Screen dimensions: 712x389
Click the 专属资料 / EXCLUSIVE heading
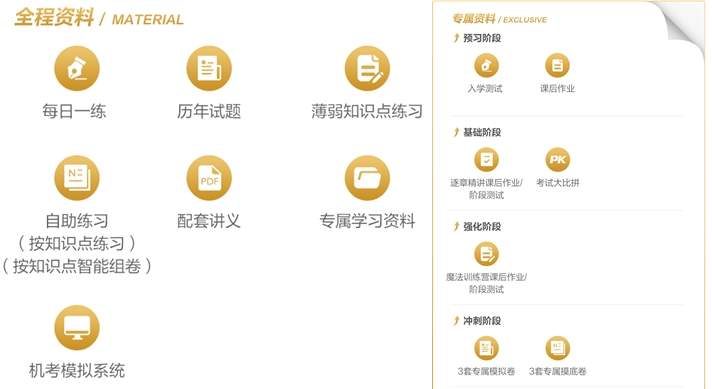[499, 19]
